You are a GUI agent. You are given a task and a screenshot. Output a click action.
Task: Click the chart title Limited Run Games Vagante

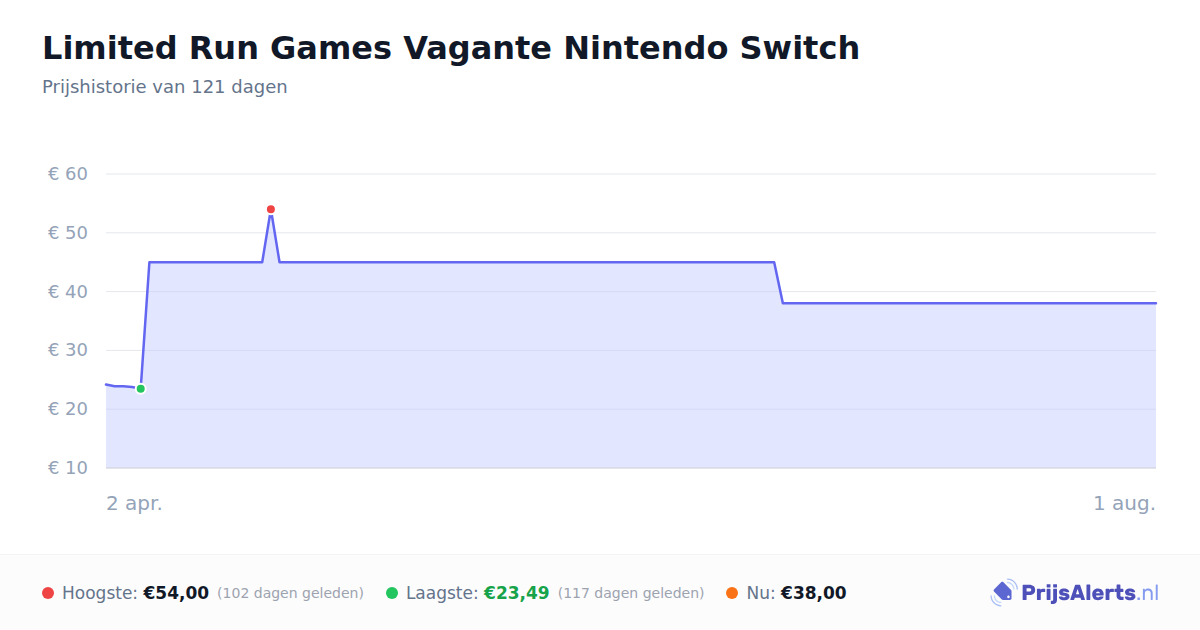pyautogui.click(x=450, y=48)
